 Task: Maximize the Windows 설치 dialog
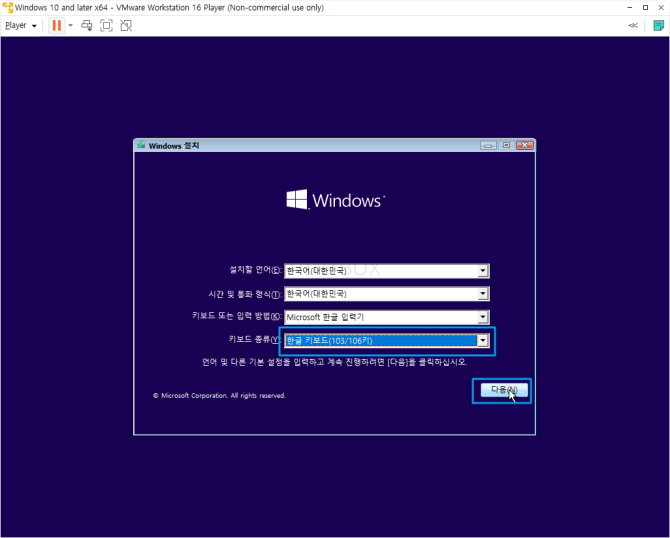click(x=506, y=146)
